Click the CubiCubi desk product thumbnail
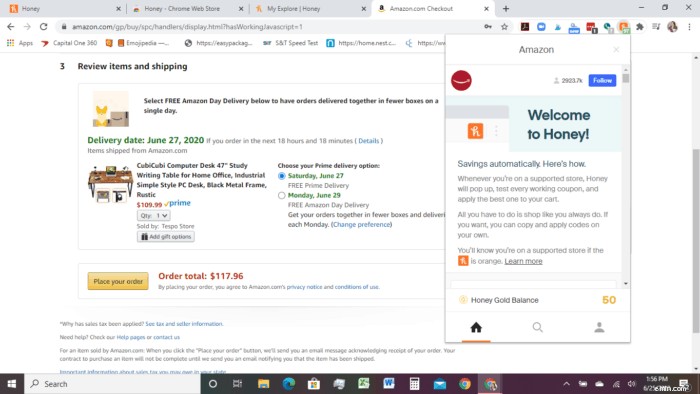 tap(110, 184)
